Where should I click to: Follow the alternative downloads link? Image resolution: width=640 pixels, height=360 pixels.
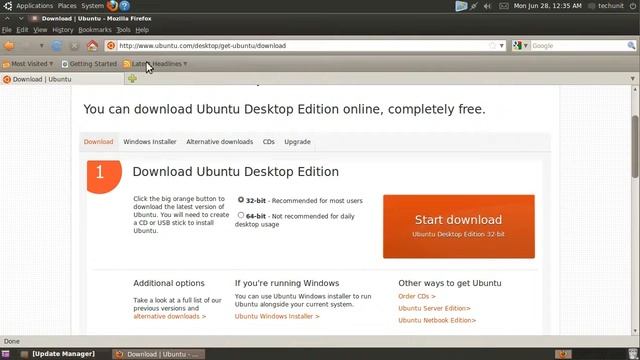170,316
